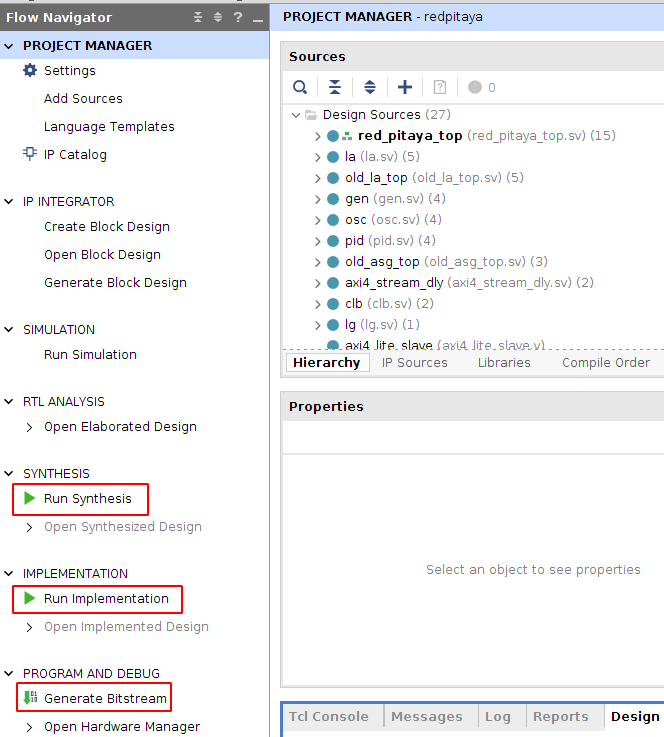Open the Log tab
664x737 pixels.
pyautogui.click(x=497, y=716)
